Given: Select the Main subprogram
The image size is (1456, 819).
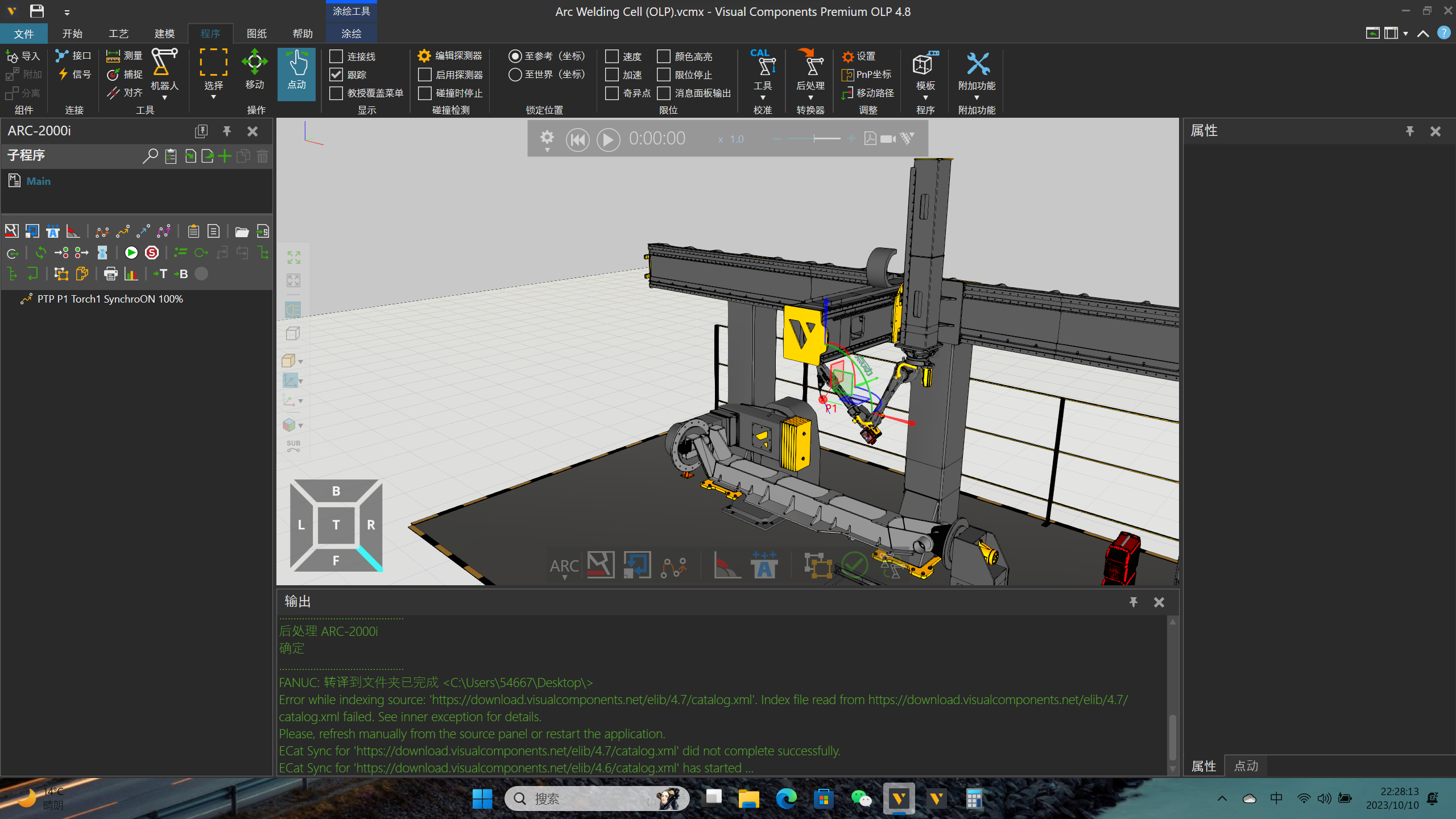Looking at the screenshot, I should tap(38, 181).
